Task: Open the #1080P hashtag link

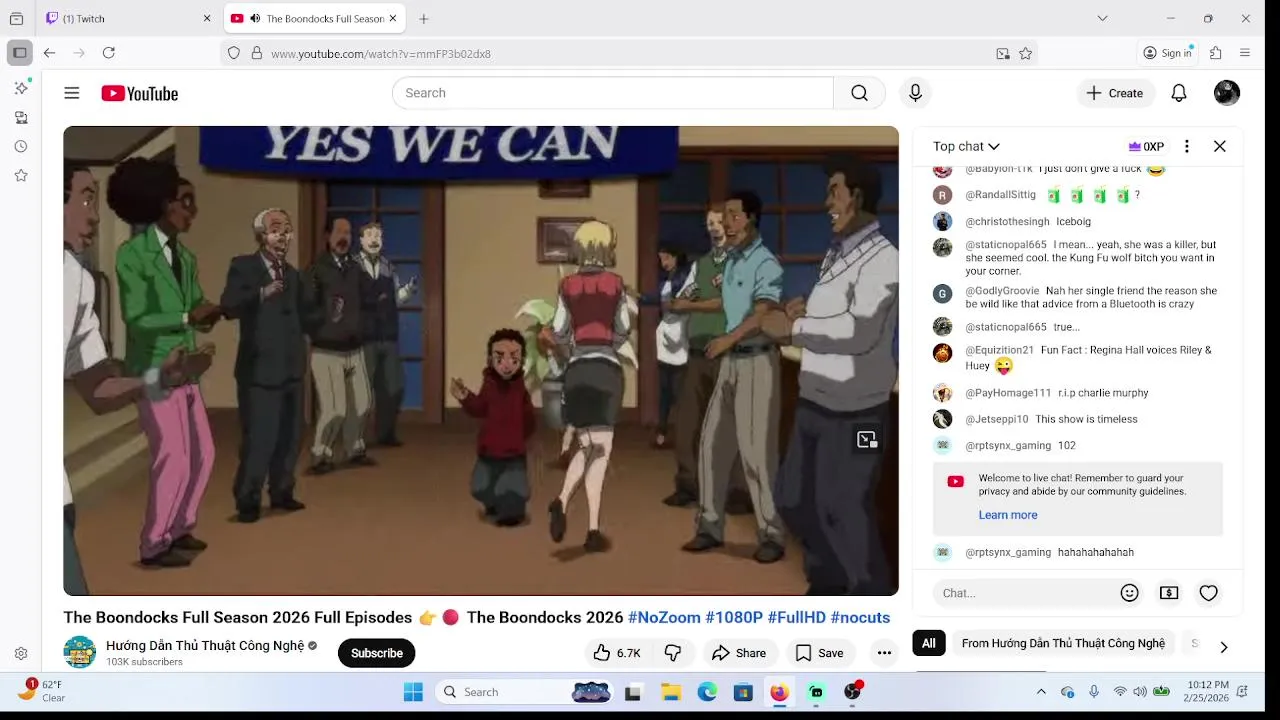Action: [x=734, y=617]
